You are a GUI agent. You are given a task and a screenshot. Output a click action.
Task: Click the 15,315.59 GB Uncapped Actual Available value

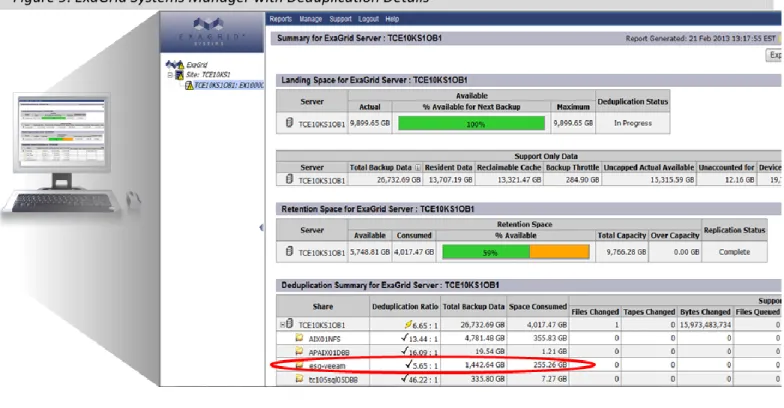click(672, 180)
